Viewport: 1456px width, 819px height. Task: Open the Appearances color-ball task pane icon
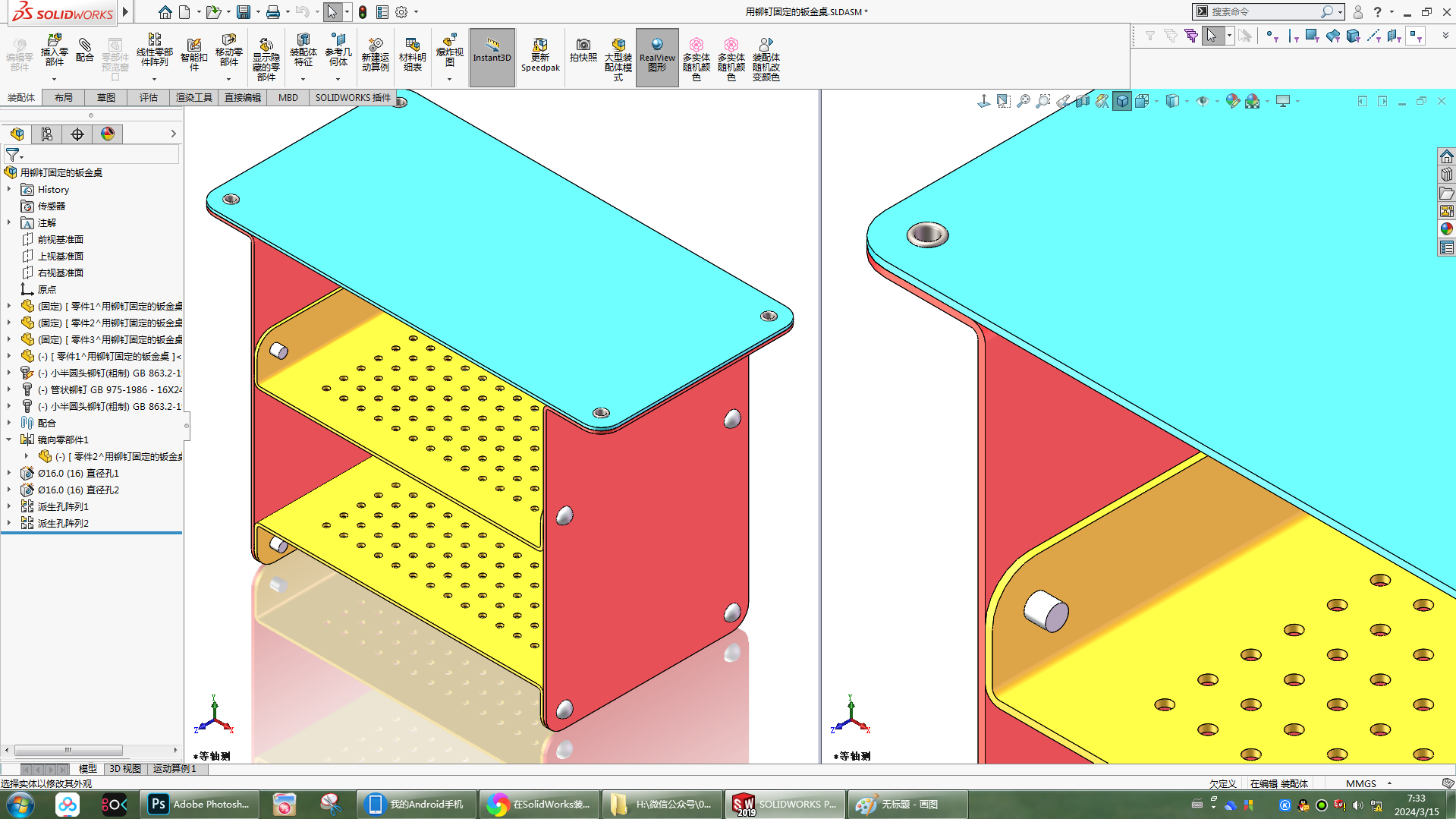pos(1446,229)
